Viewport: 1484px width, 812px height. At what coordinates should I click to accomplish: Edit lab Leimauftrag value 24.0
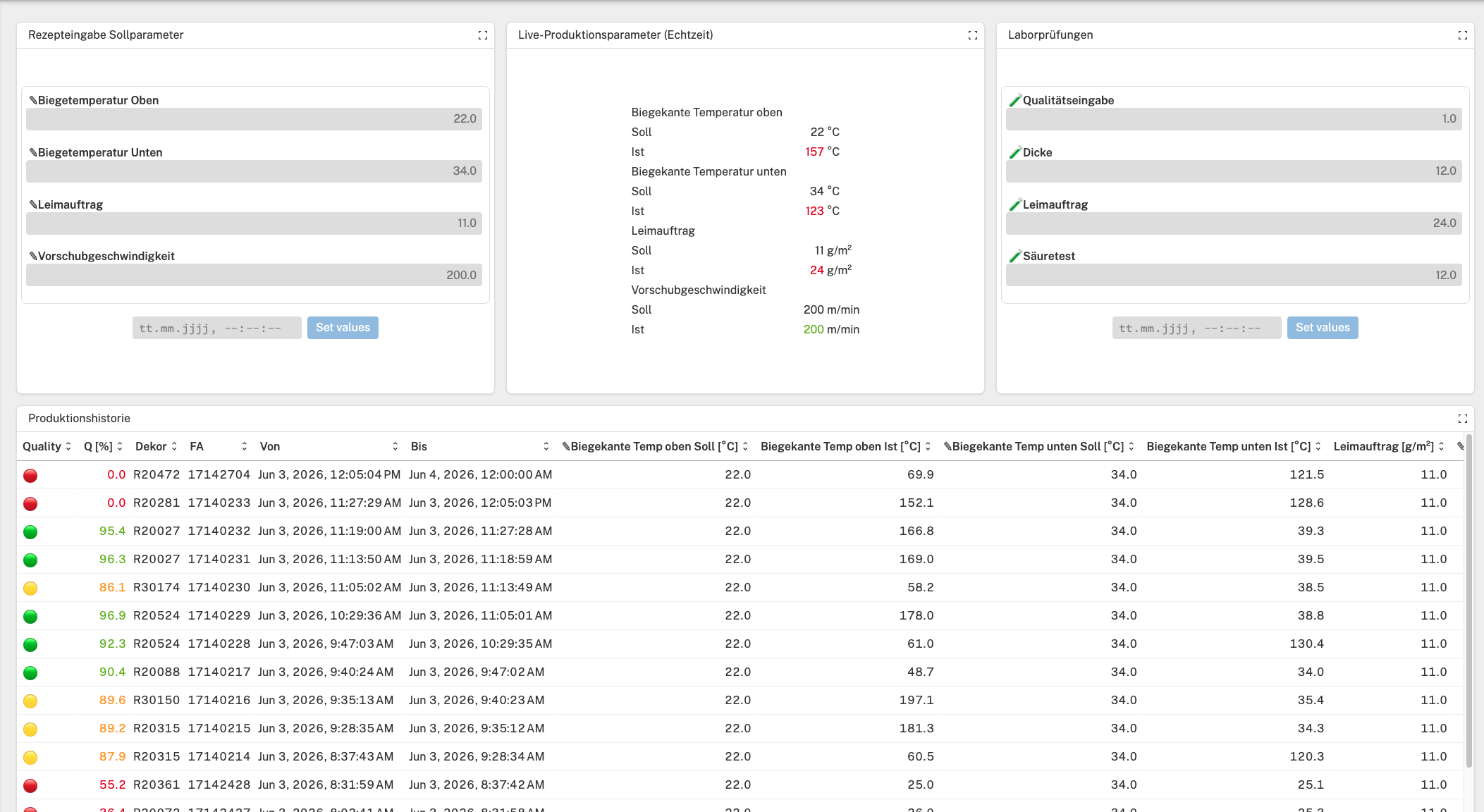coord(1234,223)
